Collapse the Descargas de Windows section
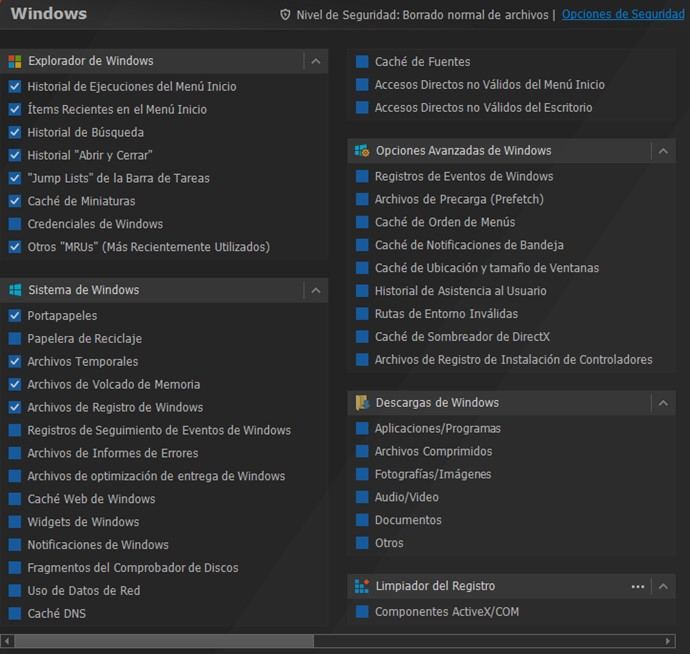Image resolution: width=690 pixels, height=654 pixels. 663,403
